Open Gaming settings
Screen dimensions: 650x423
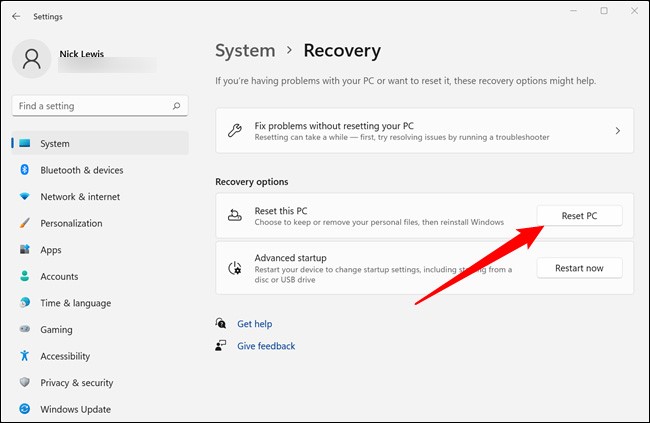(56, 330)
